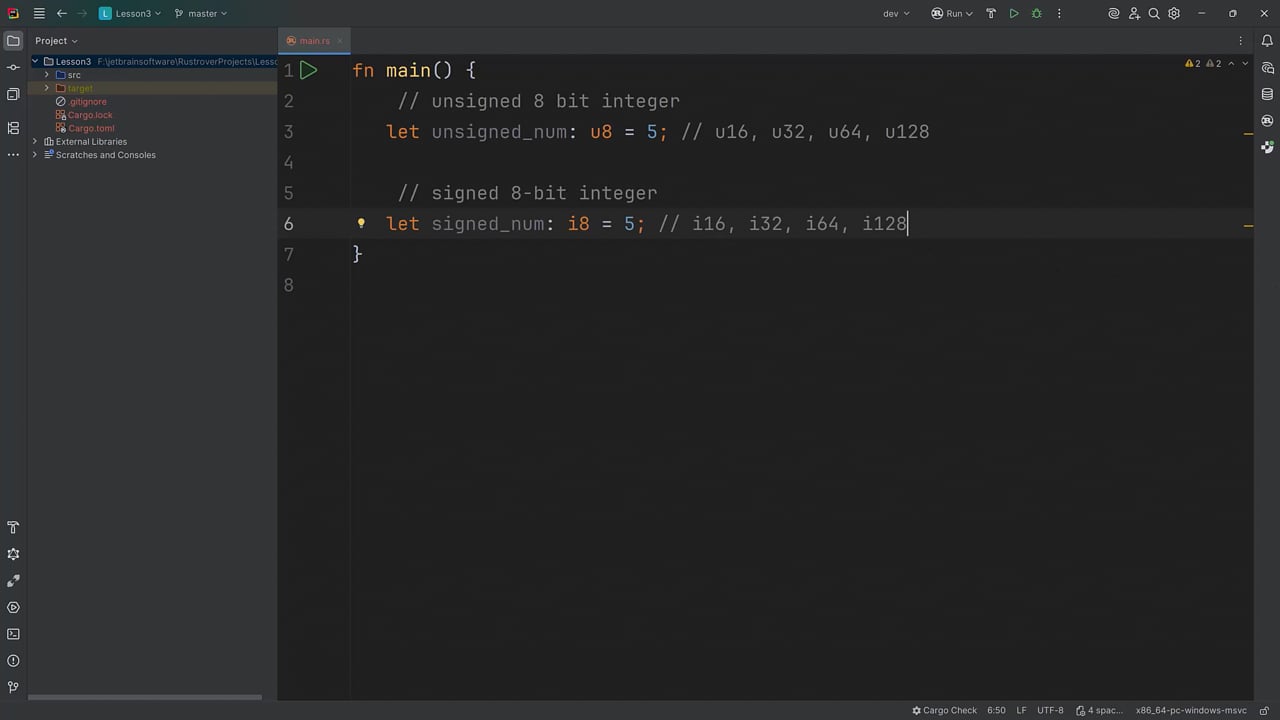This screenshot has width=1280, height=720.
Task: Click the Project panel horizontal scrollbar
Action: tap(145, 697)
